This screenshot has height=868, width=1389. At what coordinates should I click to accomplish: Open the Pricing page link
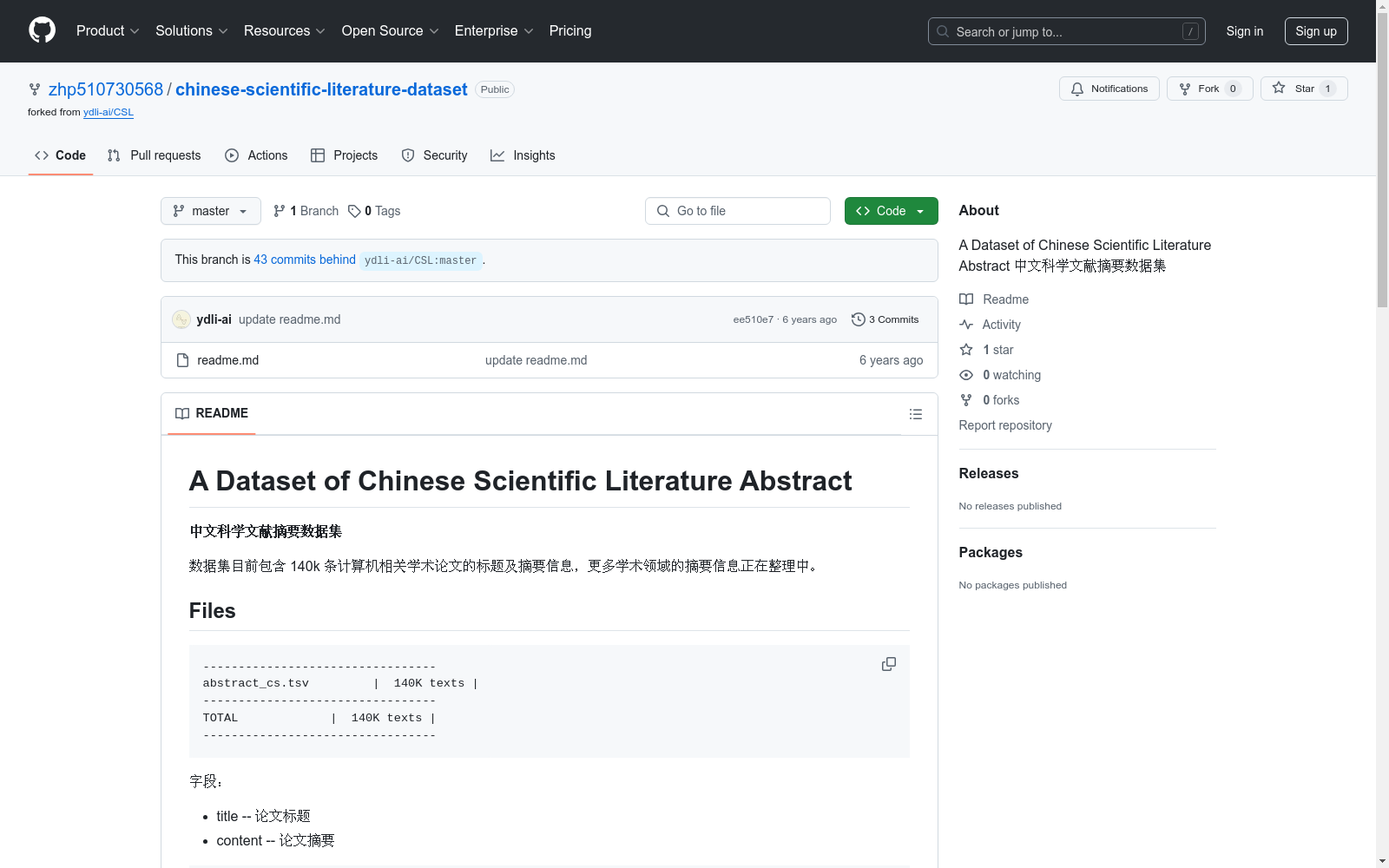570,30
